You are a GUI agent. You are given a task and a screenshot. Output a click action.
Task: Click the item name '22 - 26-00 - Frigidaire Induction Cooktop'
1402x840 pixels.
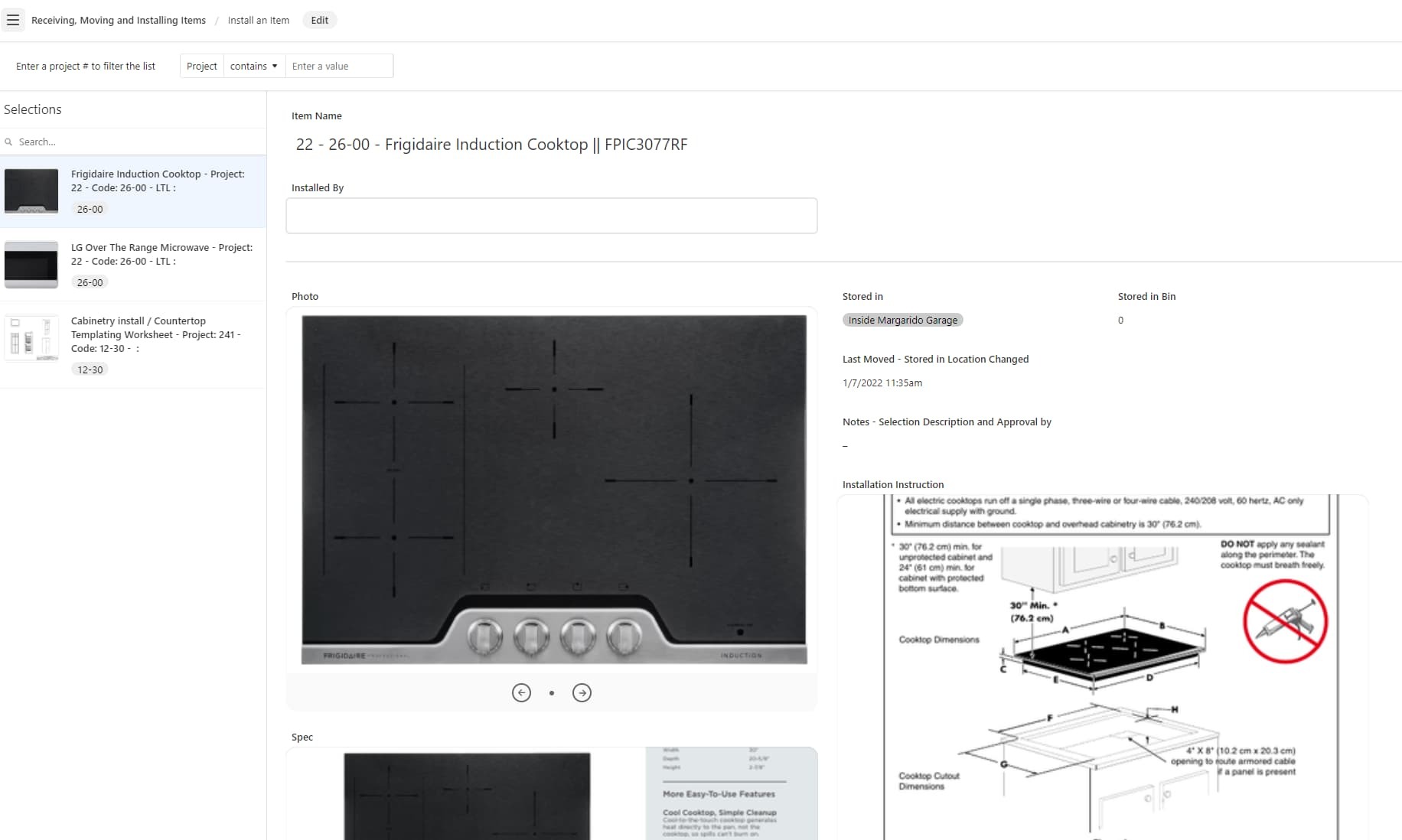click(492, 145)
